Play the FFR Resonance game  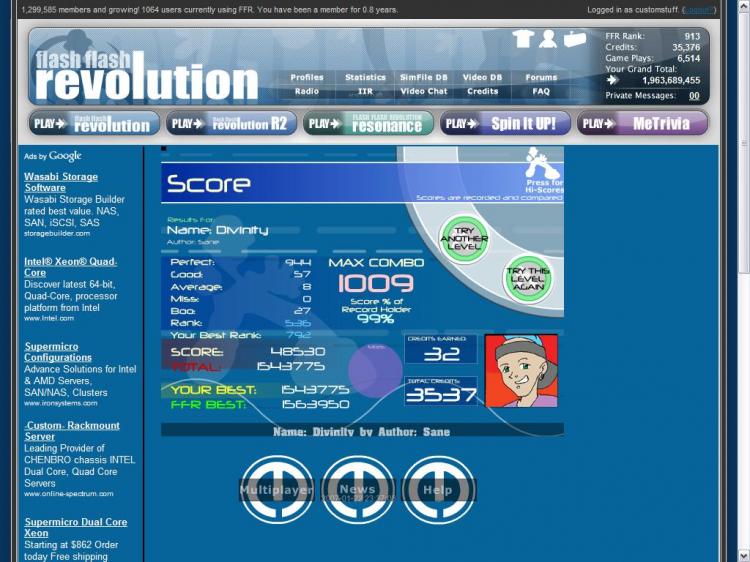(x=369, y=124)
